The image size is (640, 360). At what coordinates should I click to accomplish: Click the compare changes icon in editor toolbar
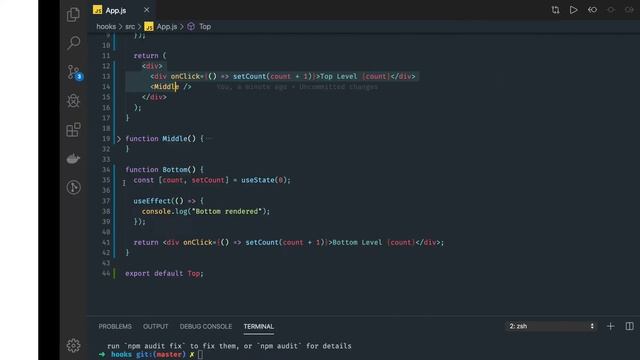coord(555,10)
